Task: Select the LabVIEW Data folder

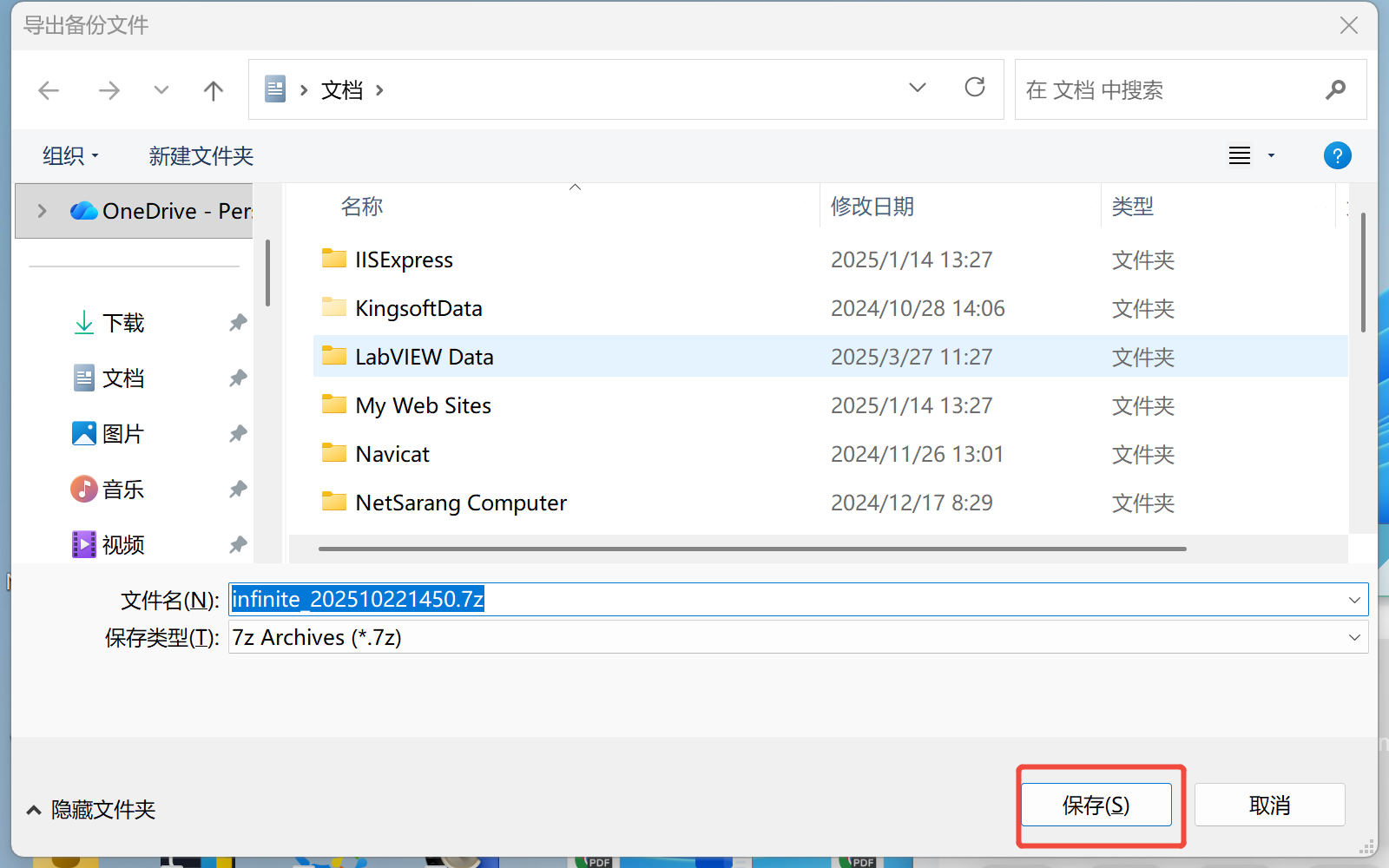Action: click(x=424, y=357)
